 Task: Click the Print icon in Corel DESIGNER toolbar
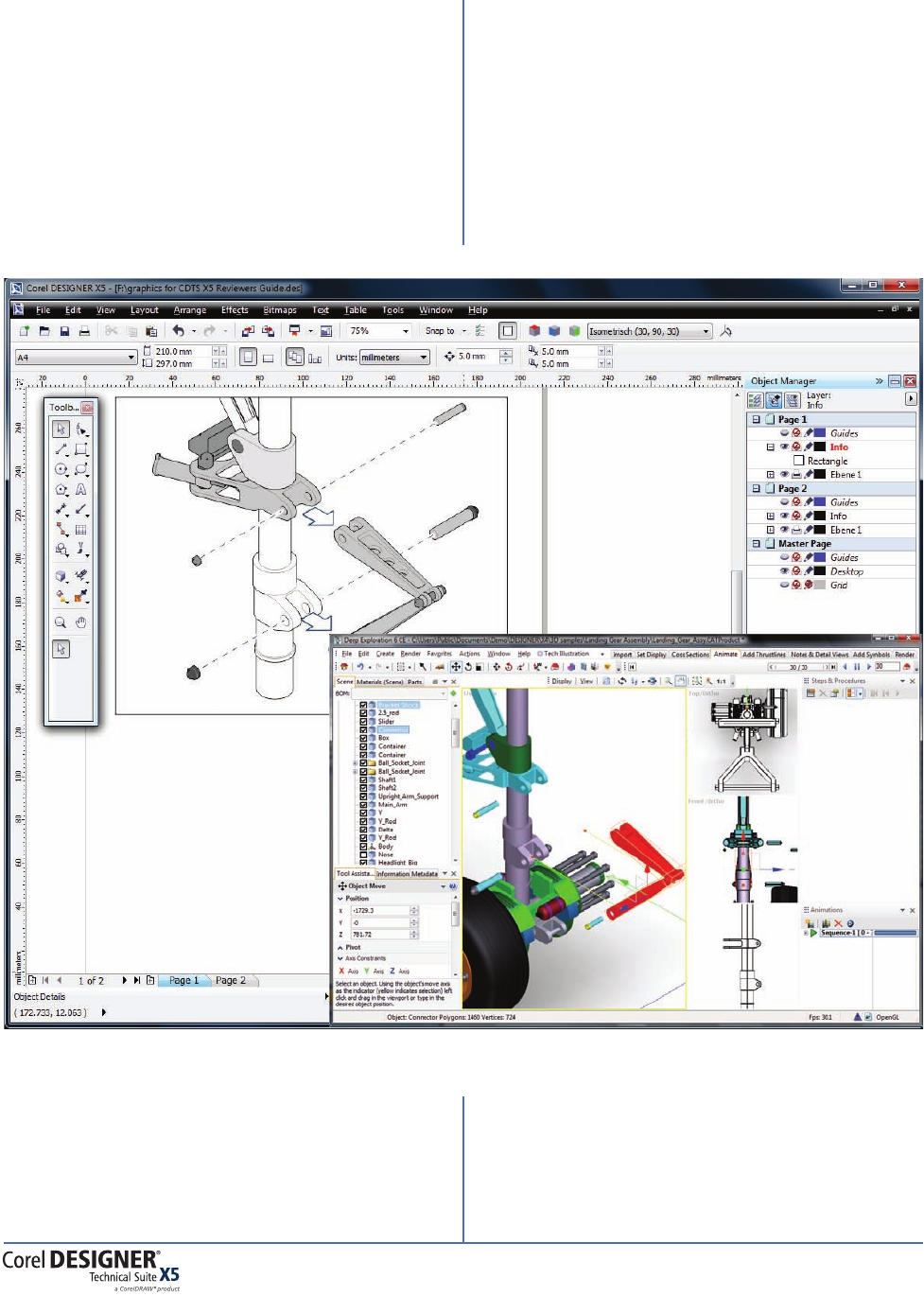[84, 331]
